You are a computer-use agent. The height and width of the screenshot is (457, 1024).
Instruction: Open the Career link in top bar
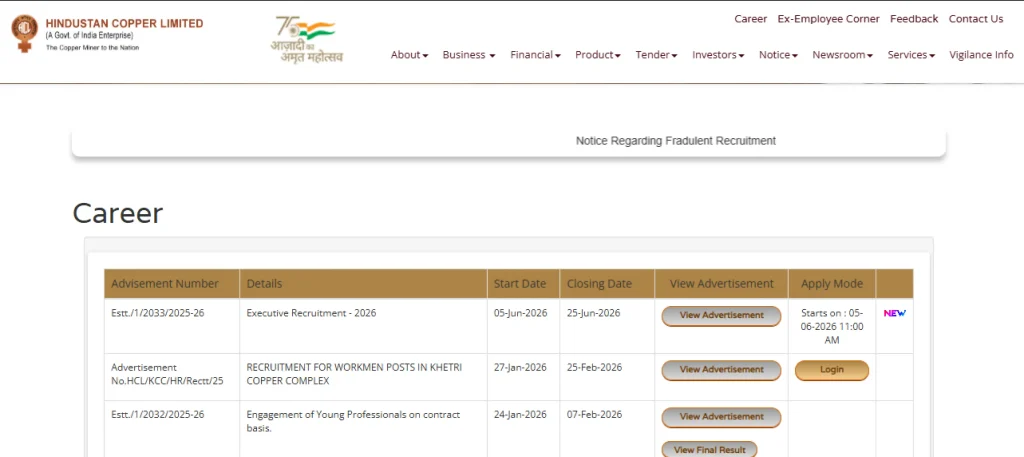click(x=750, y=19)
